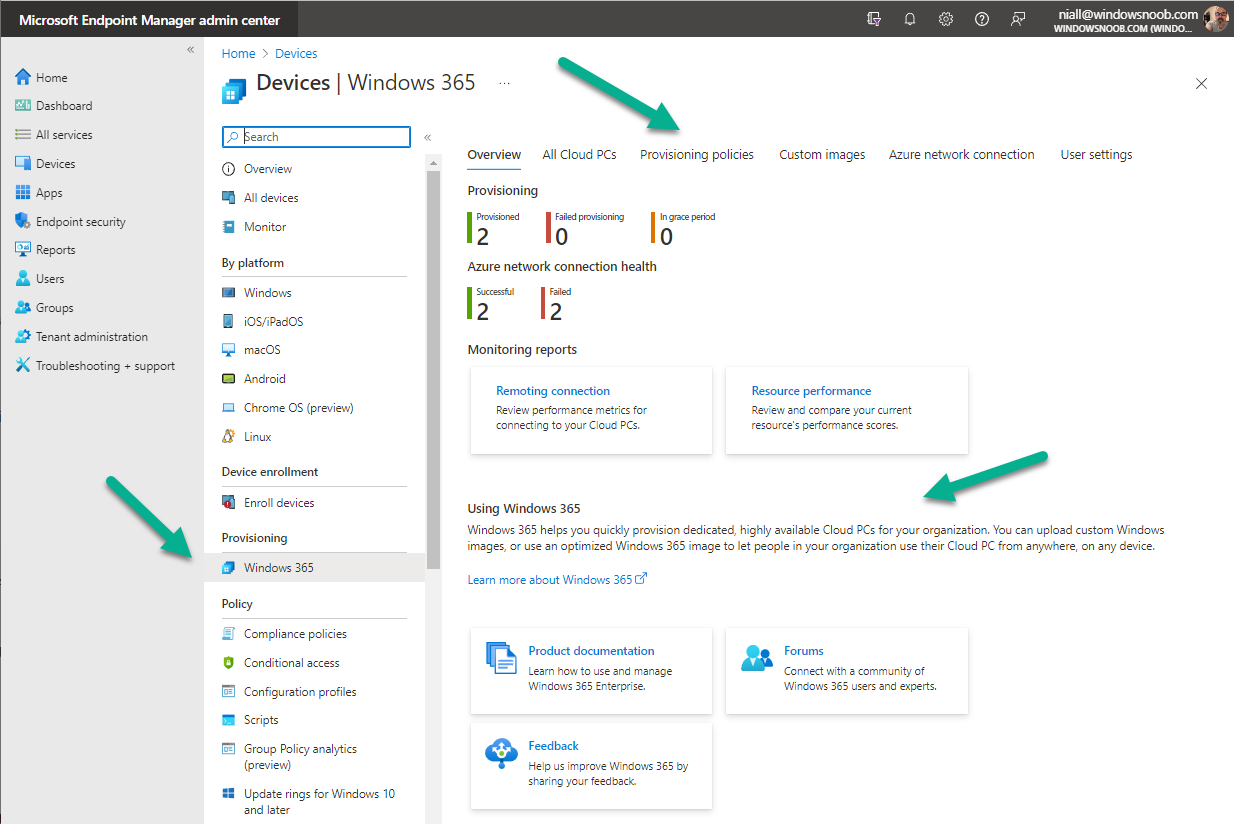Image resolution: width=1234 pixels, height=824 pixels.
Task: Open All services in the left navigation
Action: (x=54, y=135)
